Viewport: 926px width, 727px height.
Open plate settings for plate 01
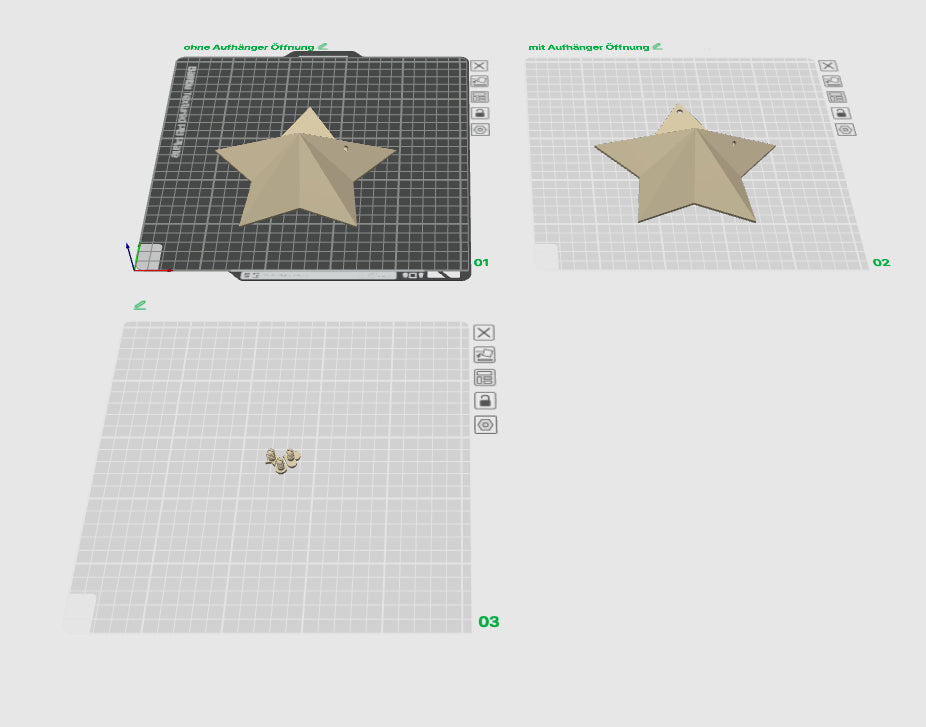coord(481,129)
